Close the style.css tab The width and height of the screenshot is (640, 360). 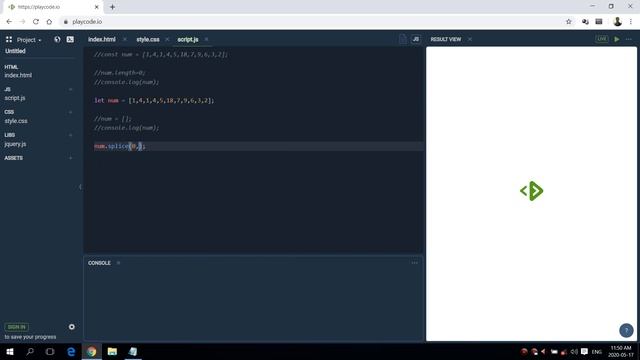[x=167, y=39]
